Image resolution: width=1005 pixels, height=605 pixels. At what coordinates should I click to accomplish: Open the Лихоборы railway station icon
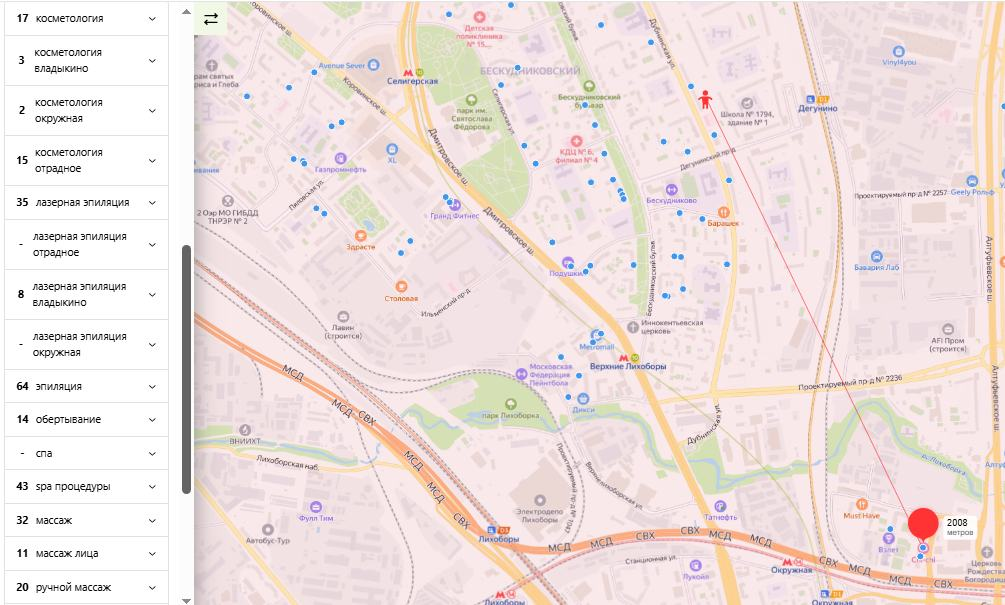(492, 530)
